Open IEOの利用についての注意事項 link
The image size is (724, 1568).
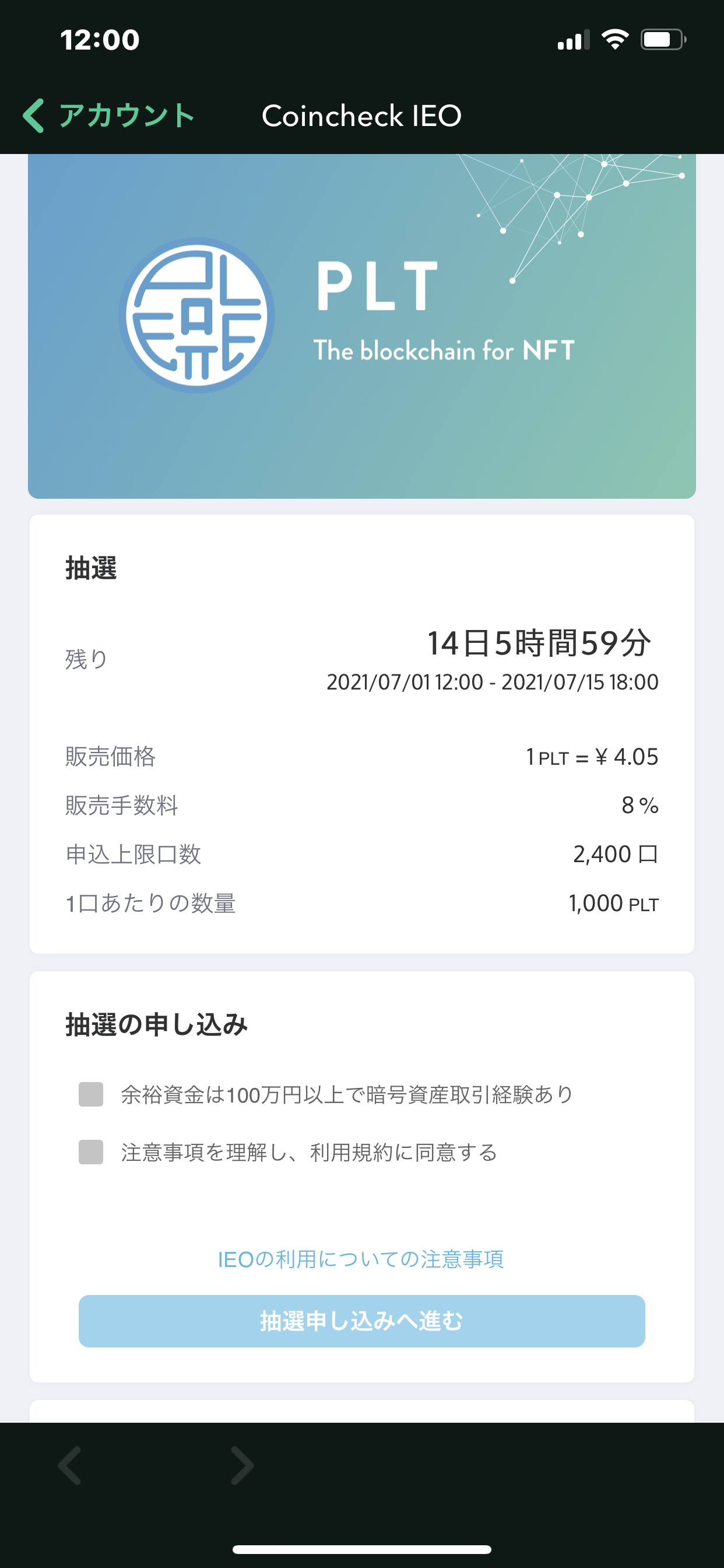click(x=361, y=1259)
